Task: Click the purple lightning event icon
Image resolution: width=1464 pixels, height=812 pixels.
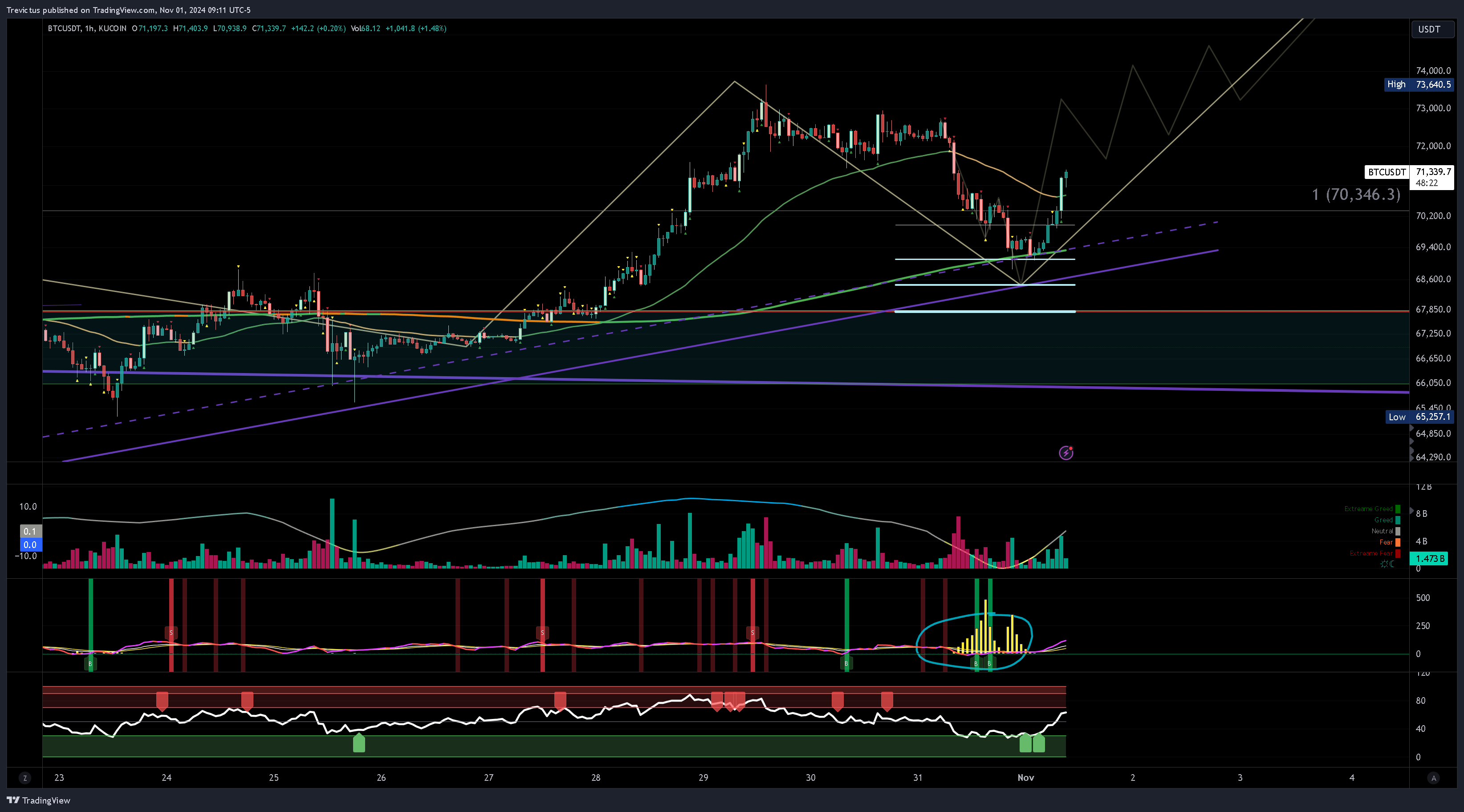Action: tap(1065, 453)
